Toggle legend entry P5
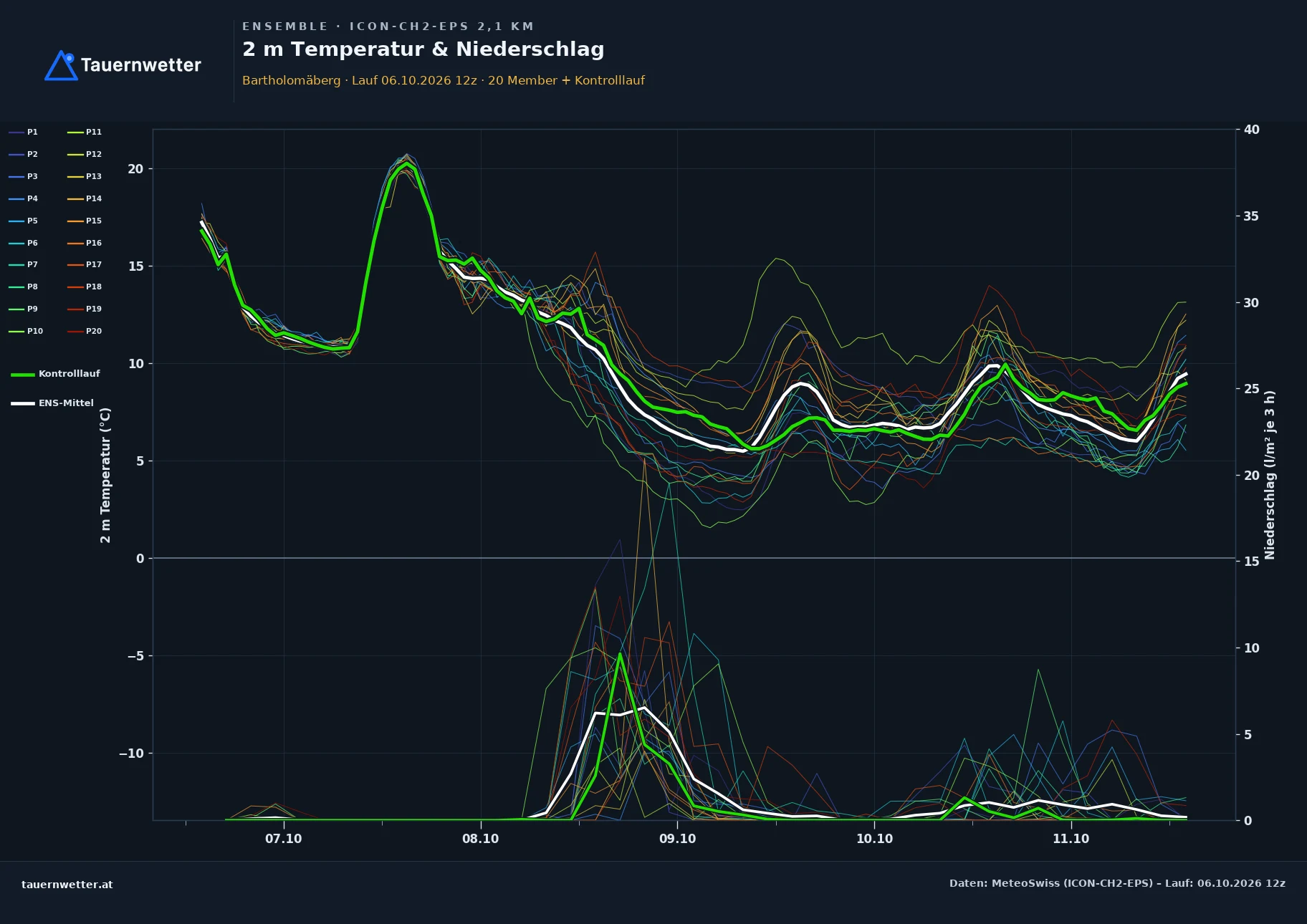The width and height of the screenshot is (1307, 924). (24, 221)
